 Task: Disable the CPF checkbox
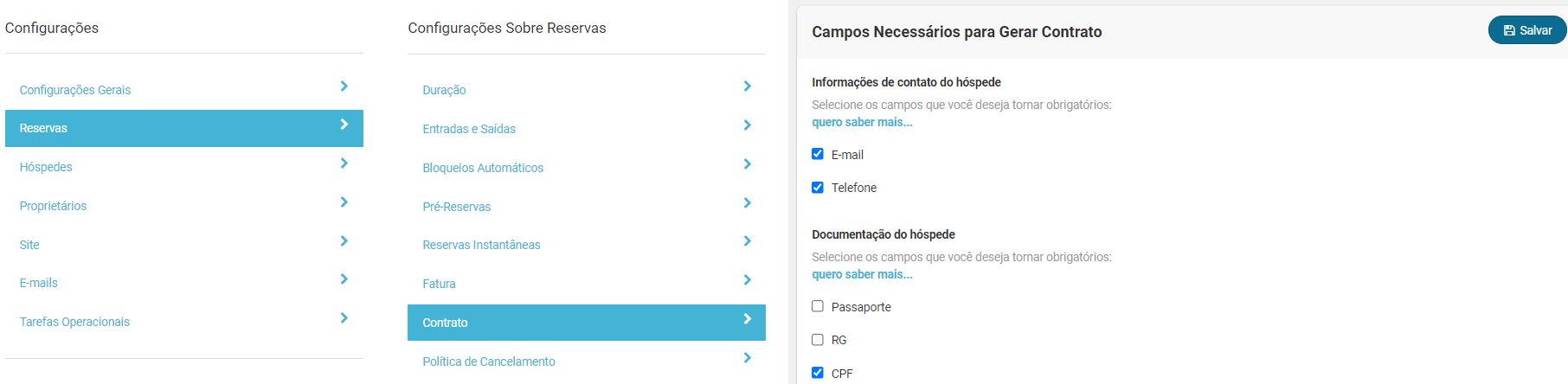point(818,373)
